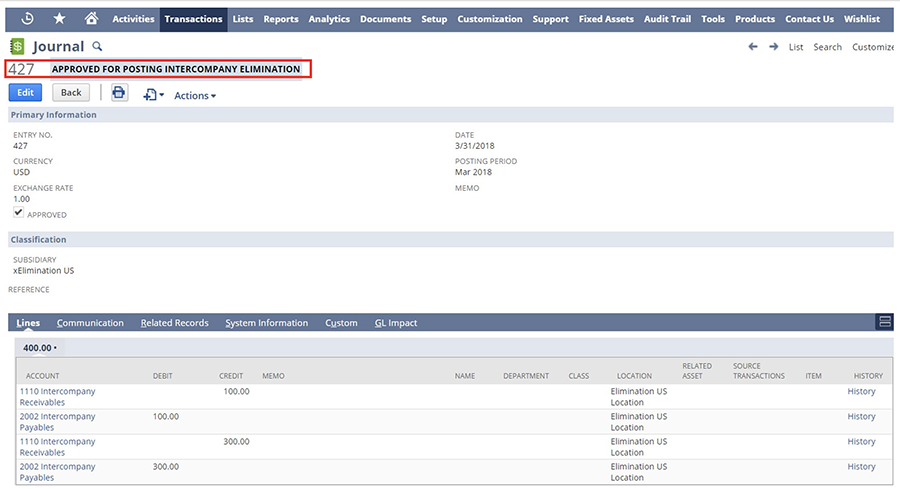Open the Reports menu
The height and width of the screenshot is (489, 900).
point(281,19)
